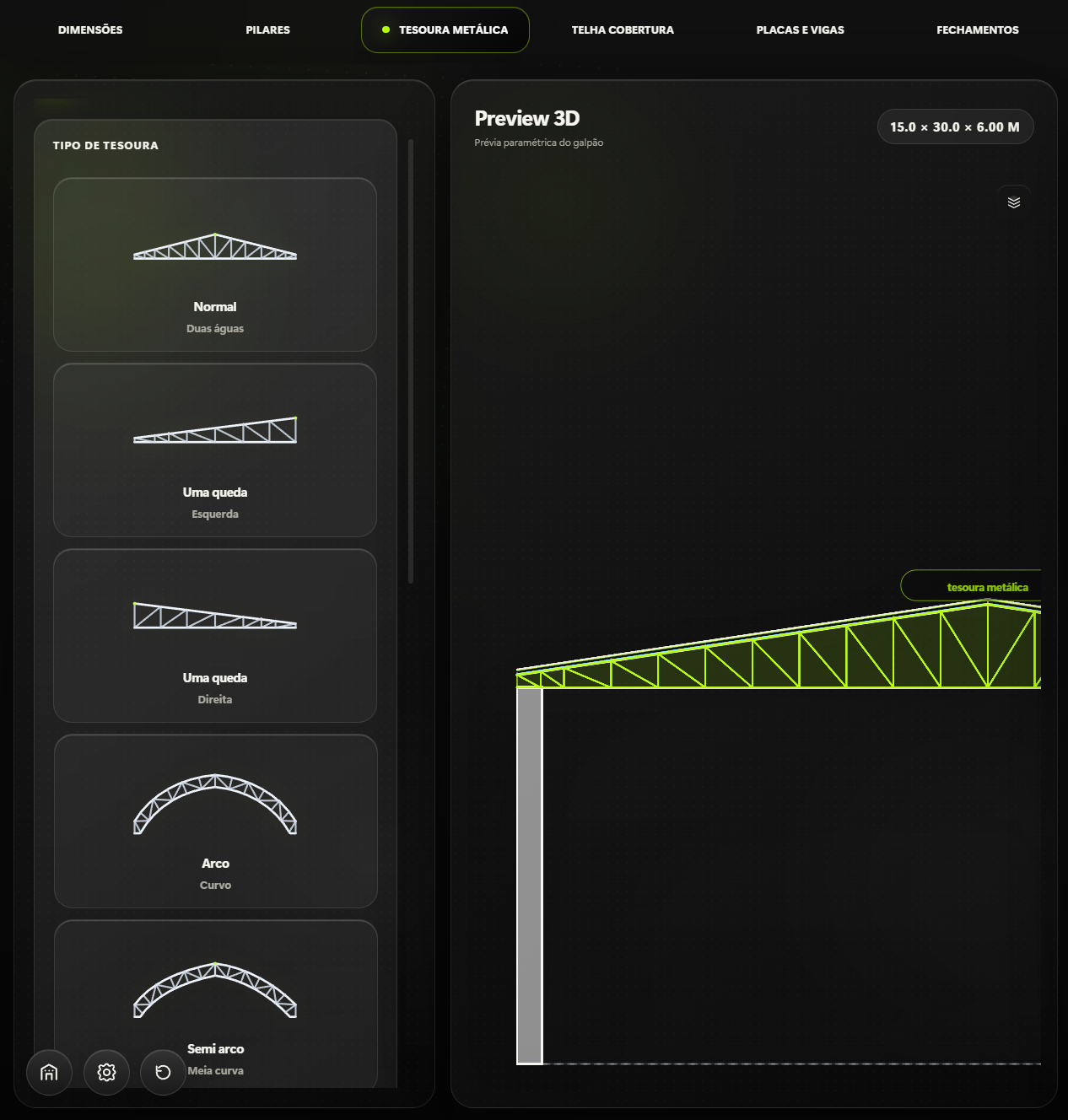
Task: Click the left-sloped truss illustration
Action: [x=215, y=430]
